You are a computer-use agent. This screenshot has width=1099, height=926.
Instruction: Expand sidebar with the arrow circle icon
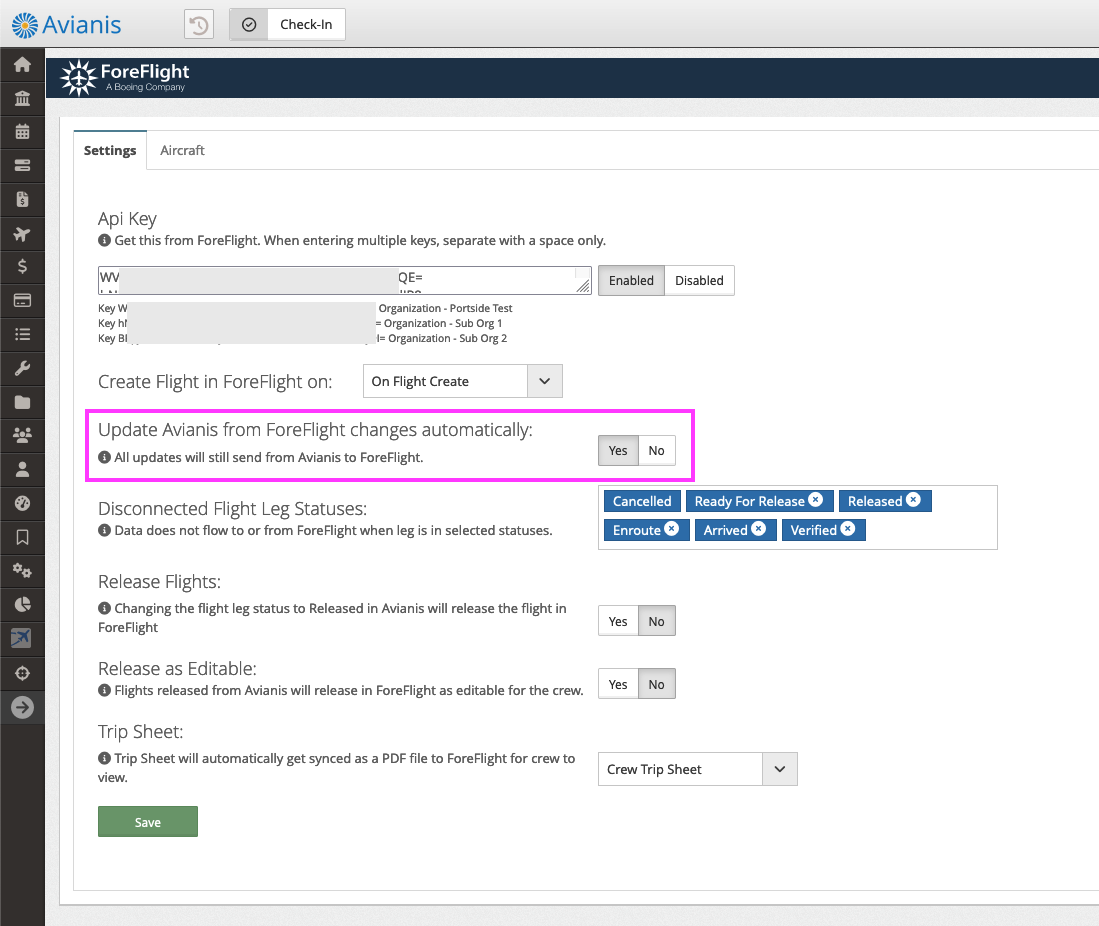[x=22, y=707]
